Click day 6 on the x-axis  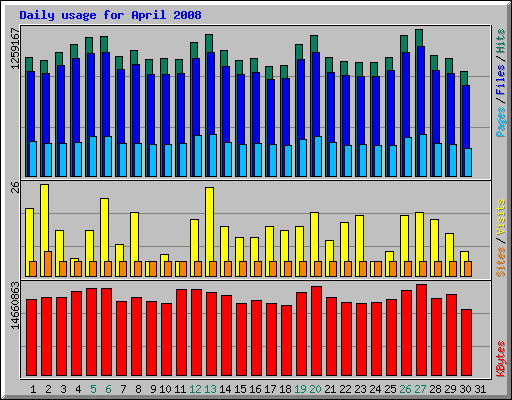[108, 389]
